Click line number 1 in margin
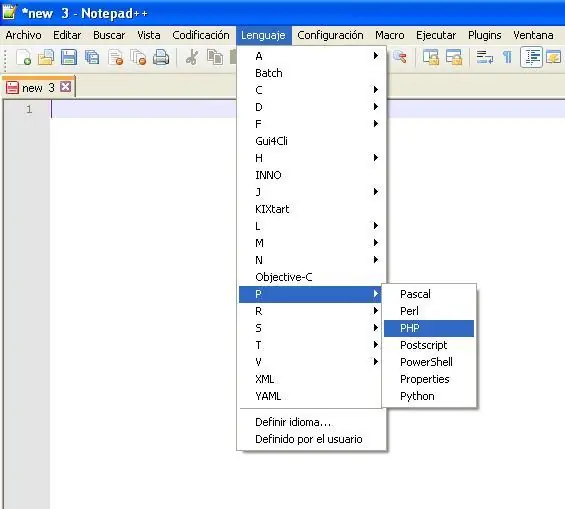This screenshot has width=565, height=509. click(29, 109)
